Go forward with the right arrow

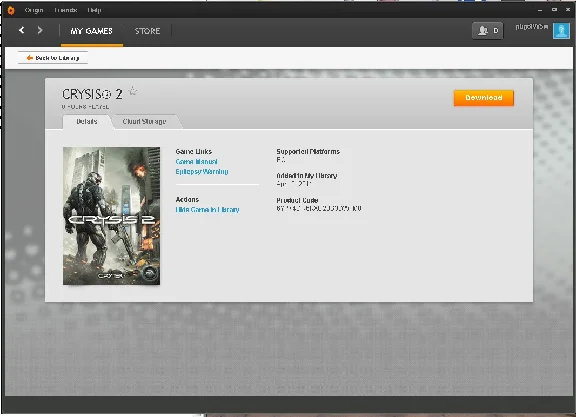coord(40,30)
